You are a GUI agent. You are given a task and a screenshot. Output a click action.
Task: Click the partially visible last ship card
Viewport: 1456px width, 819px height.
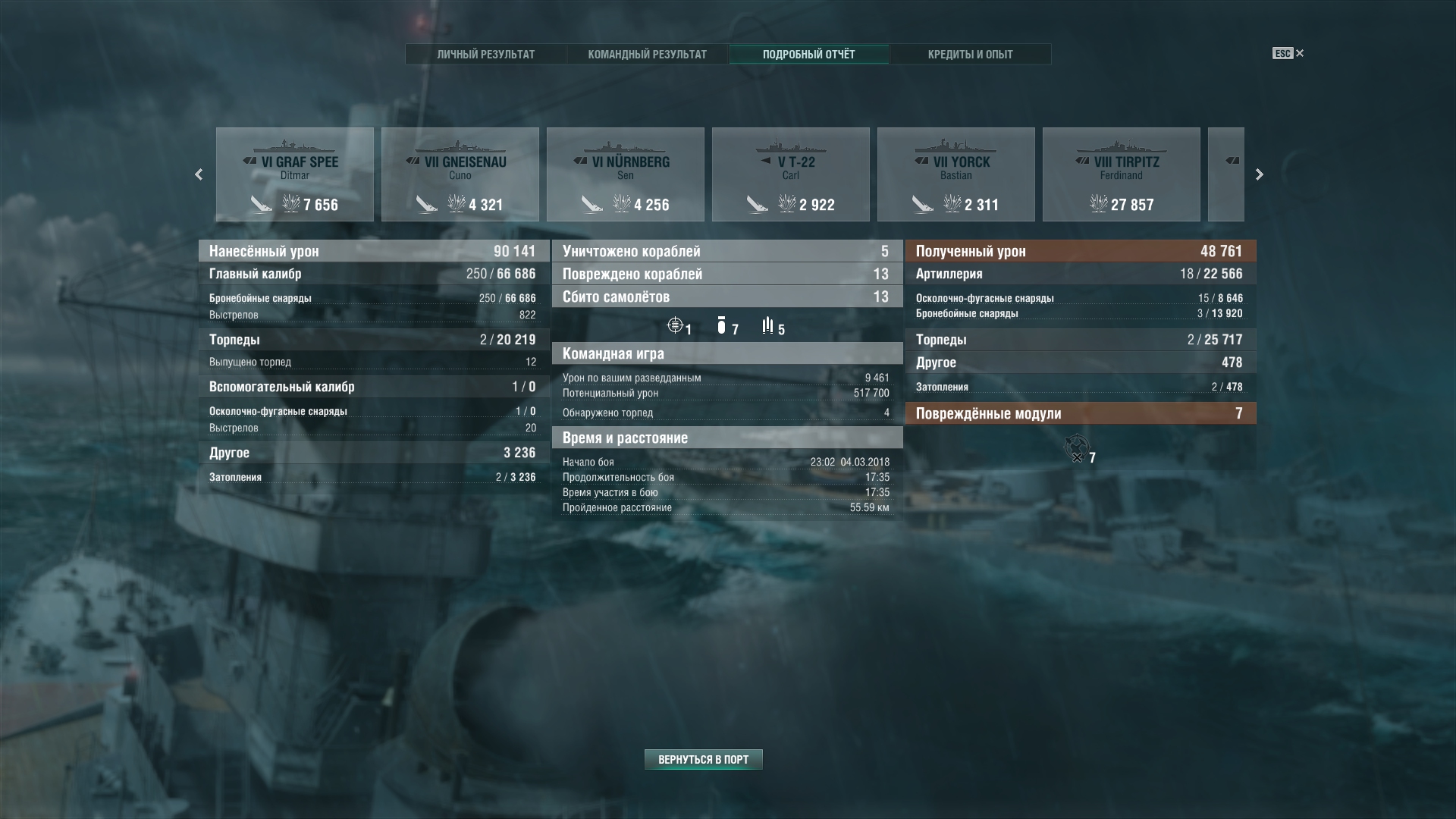(1226, 174)
